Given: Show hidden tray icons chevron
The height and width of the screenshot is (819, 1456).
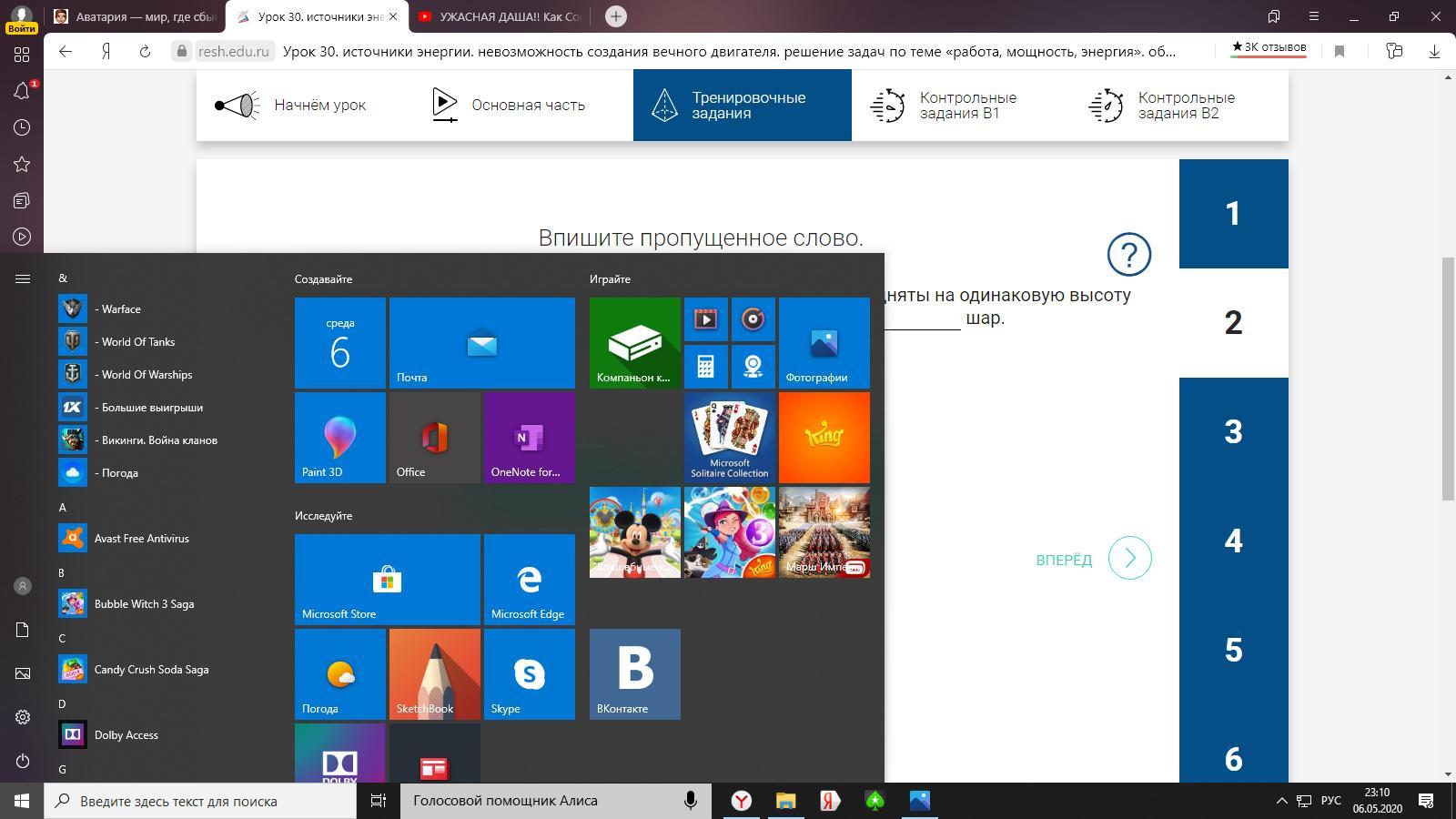Looking at the screenshot, I should tap(1281, 801).
